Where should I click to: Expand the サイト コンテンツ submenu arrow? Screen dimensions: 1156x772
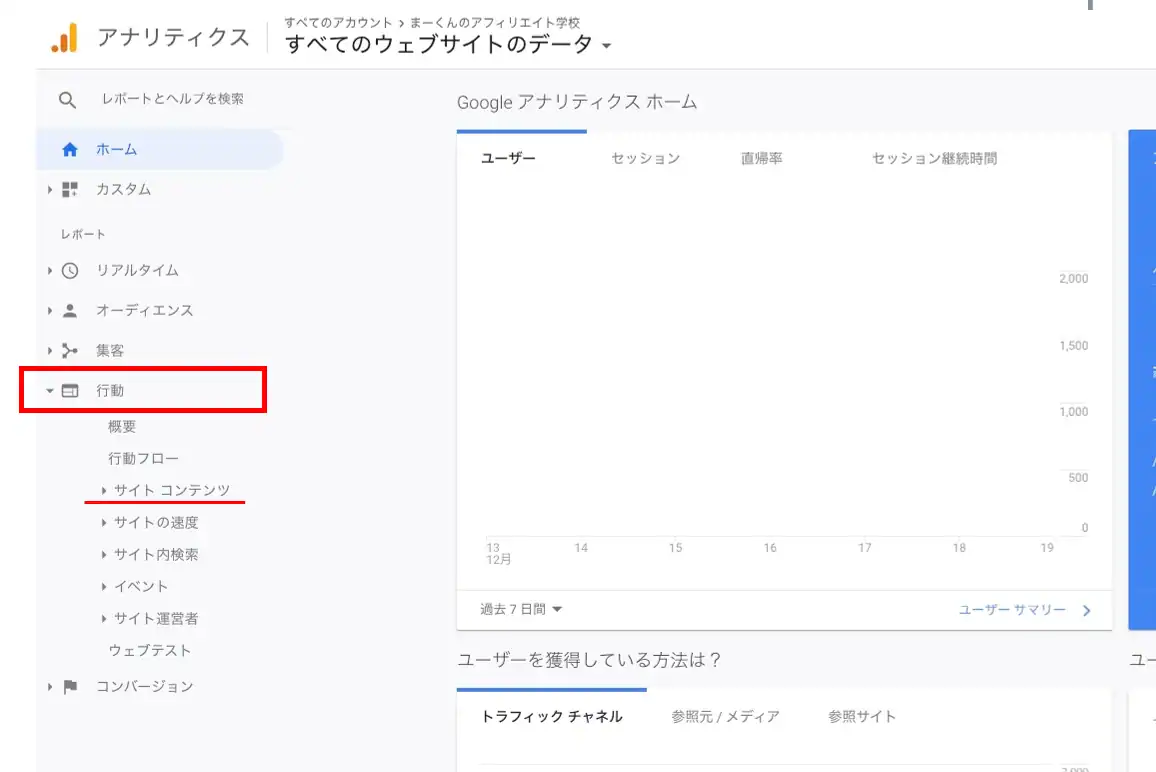coord(104,490)
